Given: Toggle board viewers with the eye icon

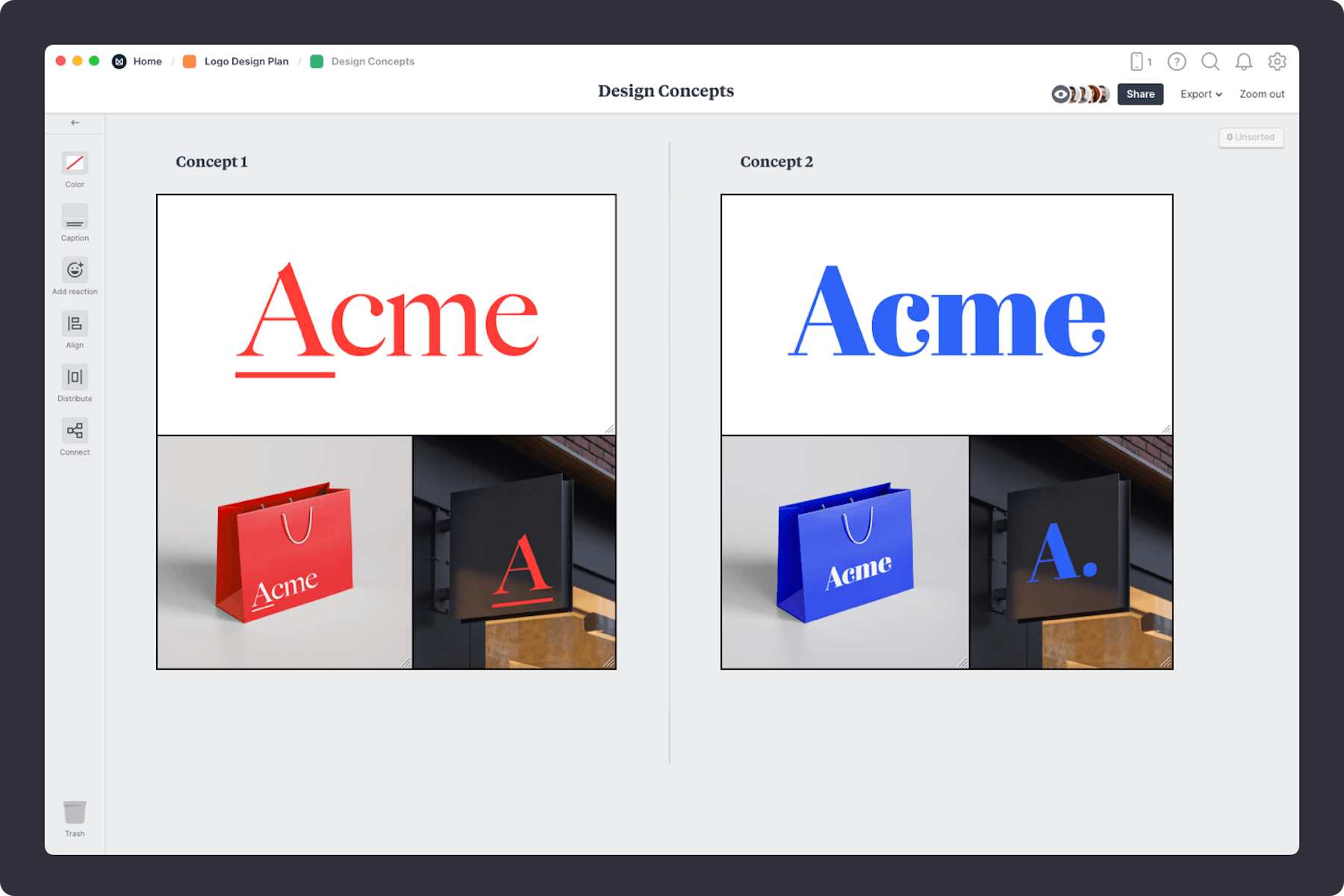Looking at the screenshot, I should [x=1060, y=94].
